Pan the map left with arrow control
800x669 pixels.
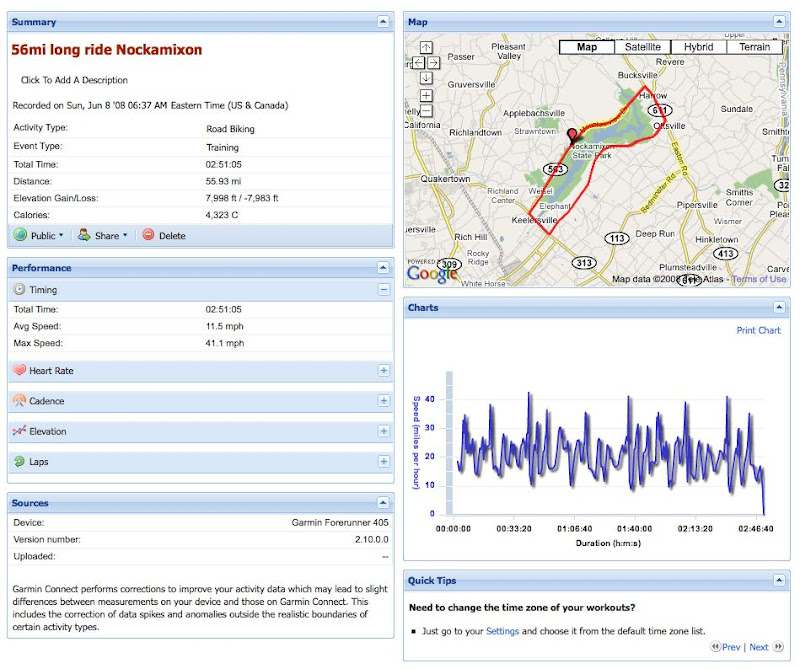[x=418, y=62]
